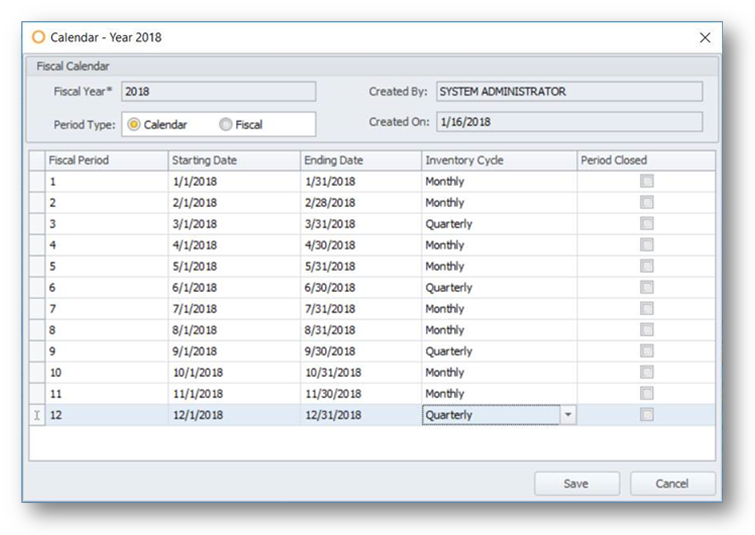Click the Ending Date column header

pyautogui.click(x=360, y=160)
